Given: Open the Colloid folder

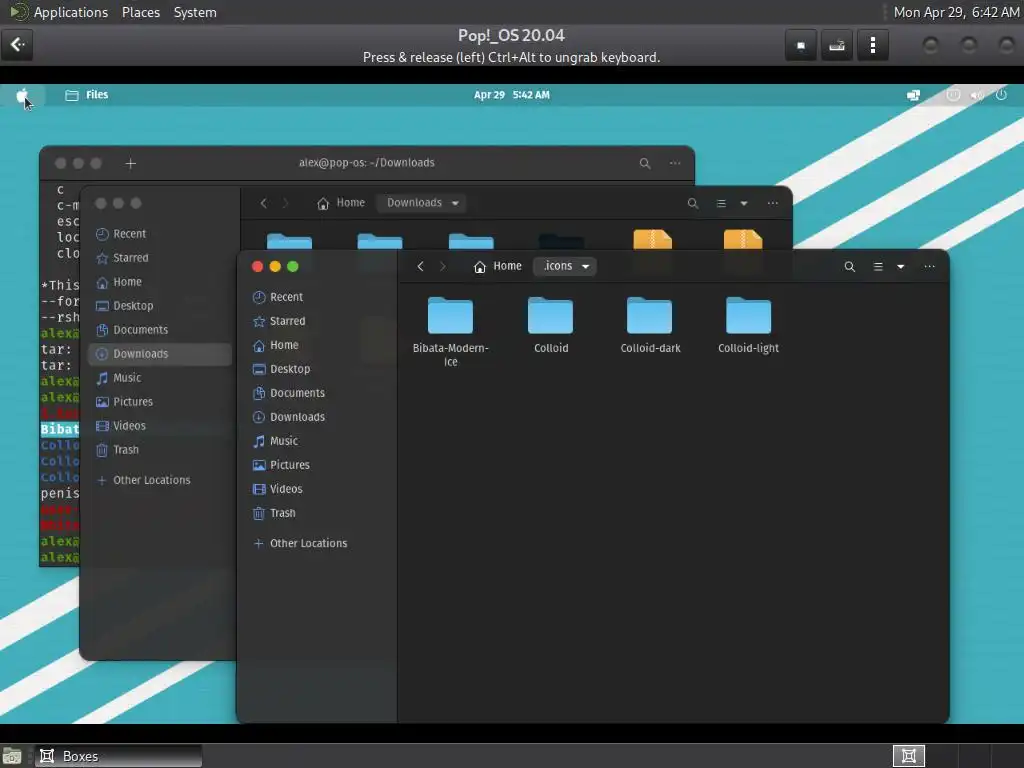Looking at the screenshot, I should (551, 325).
